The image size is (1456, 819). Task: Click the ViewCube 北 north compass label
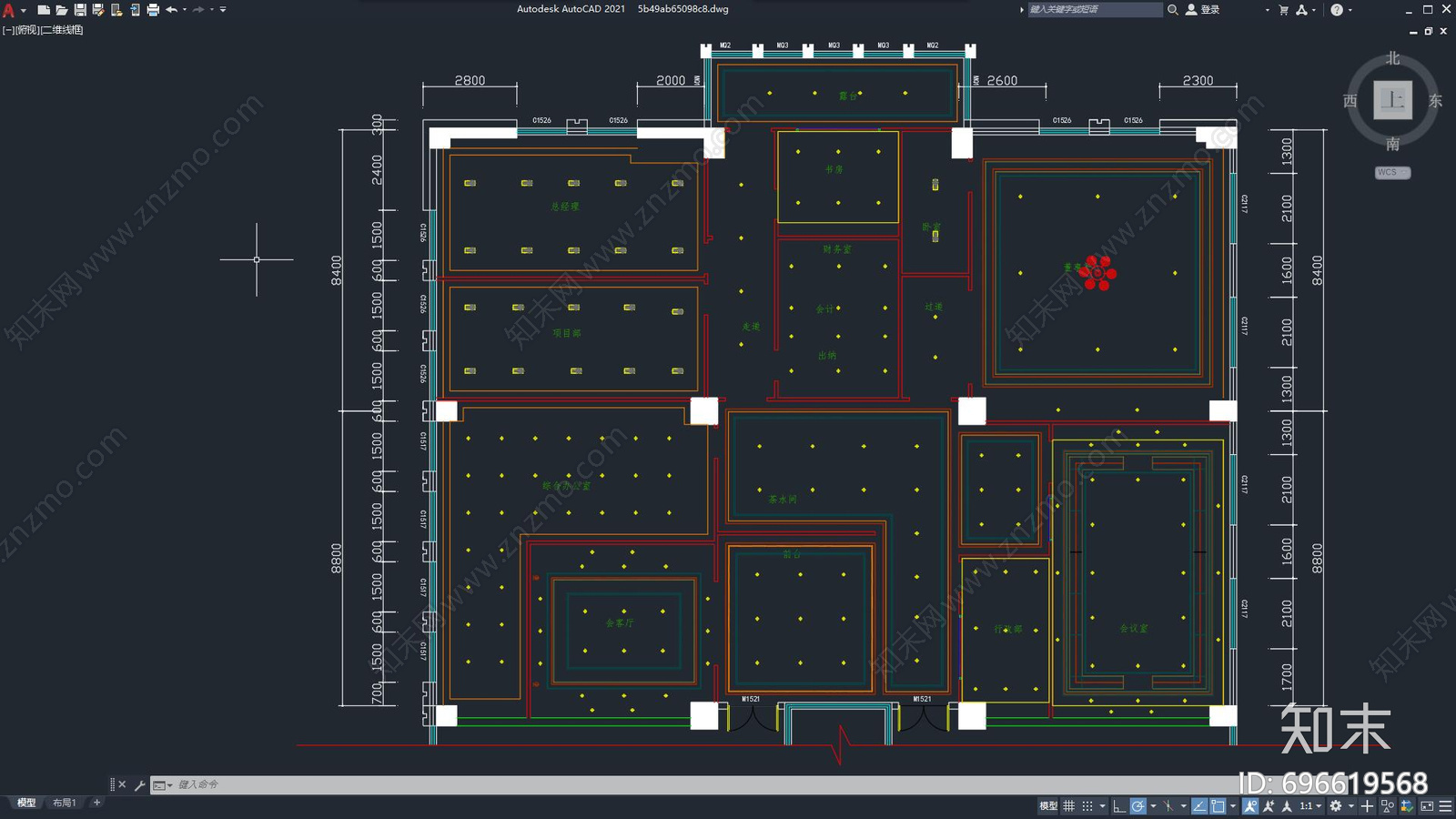tap(1392, 58)
